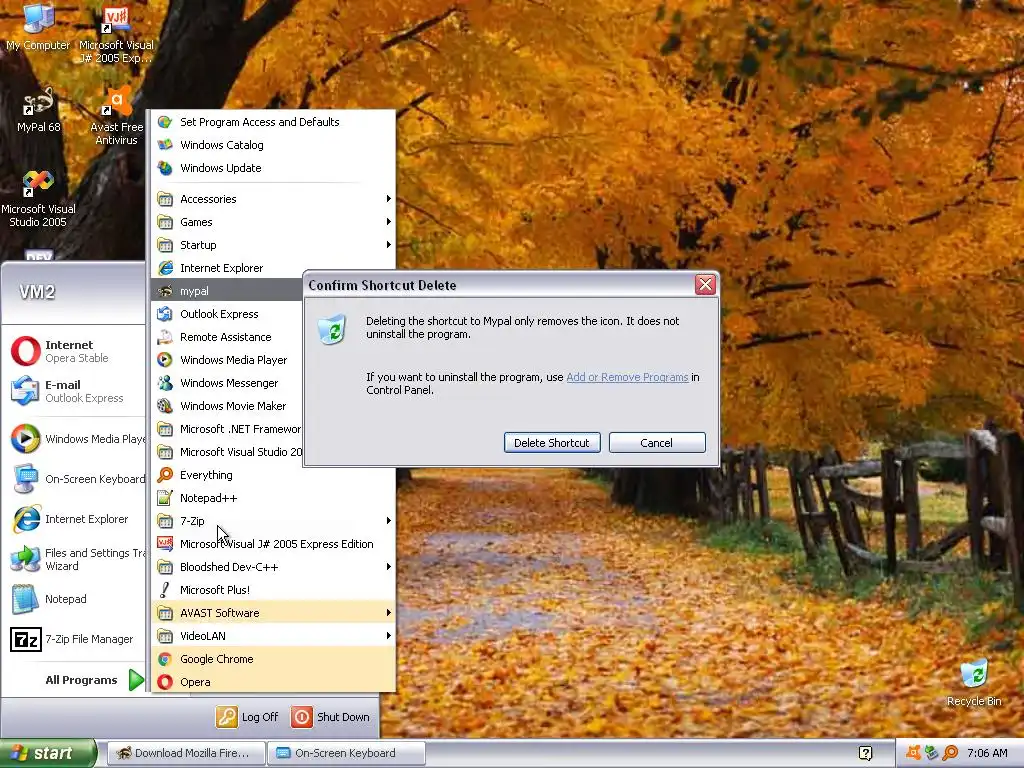
Task: Open Windows Movie Maker
Action: (227, 406)
